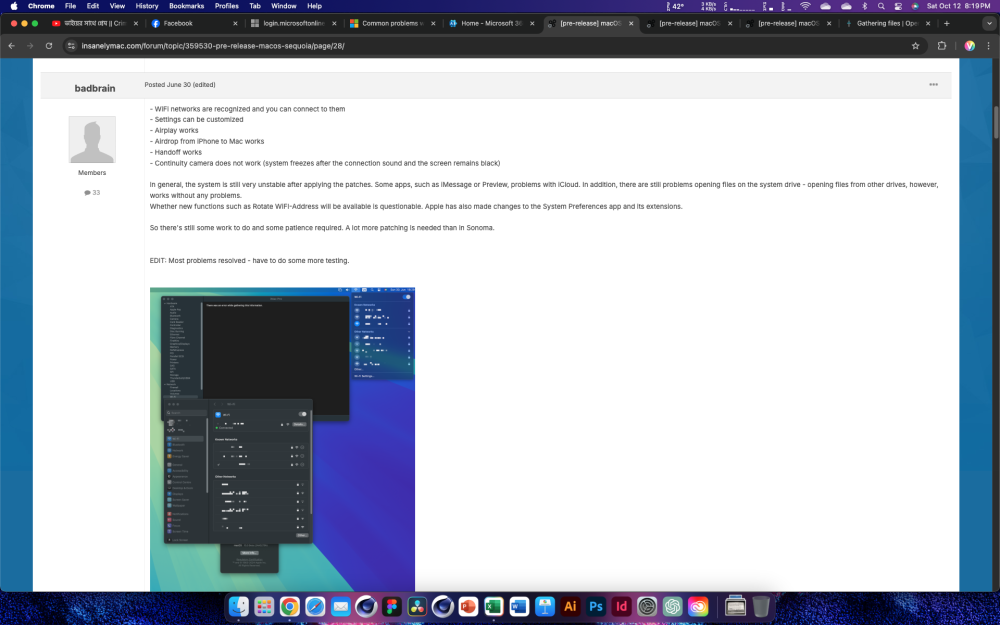
Task: Open the Bookmarks menu
Action: [x=186, y=6]
